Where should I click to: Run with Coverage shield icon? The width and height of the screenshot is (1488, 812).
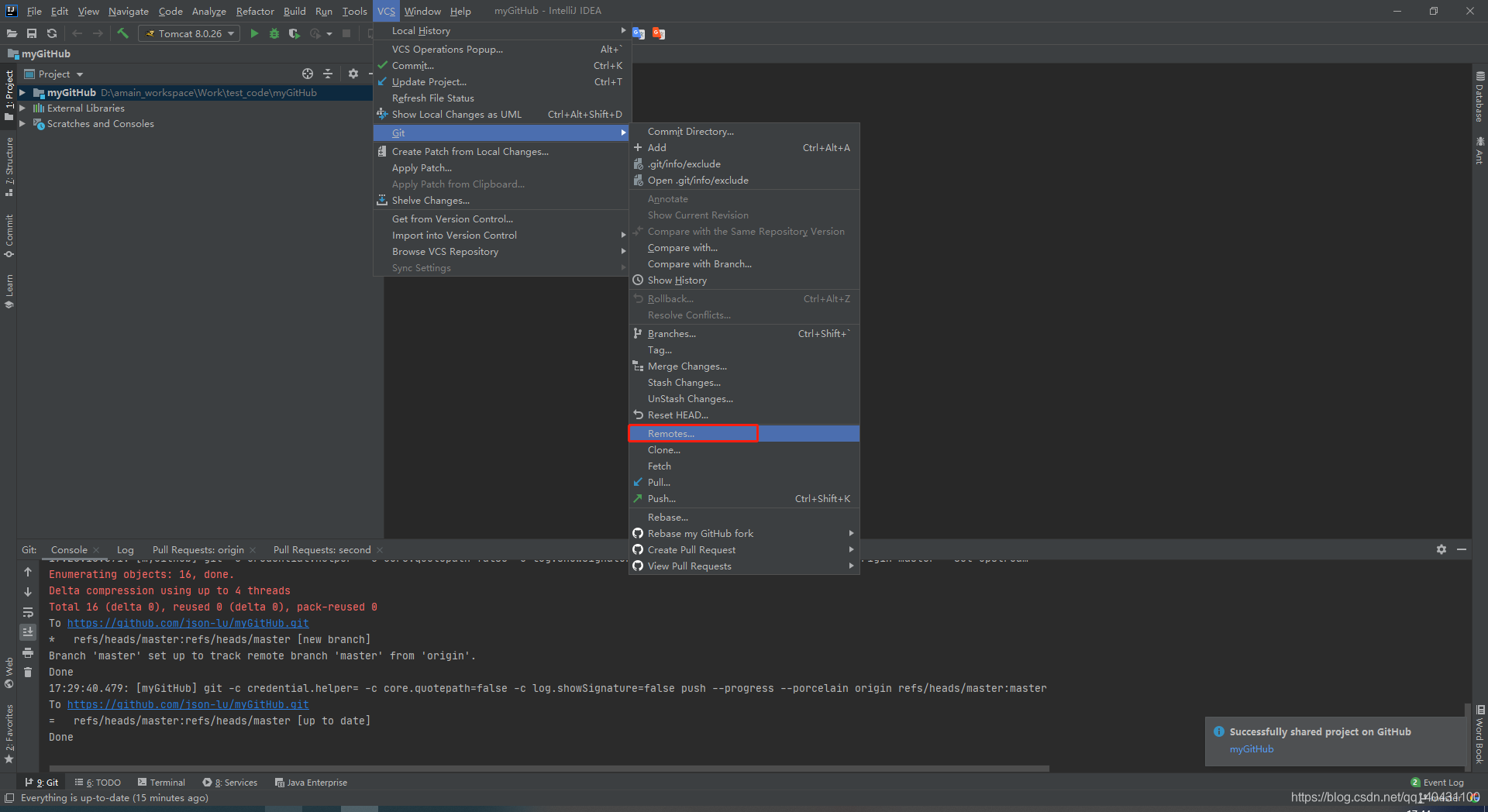(294, 33)
